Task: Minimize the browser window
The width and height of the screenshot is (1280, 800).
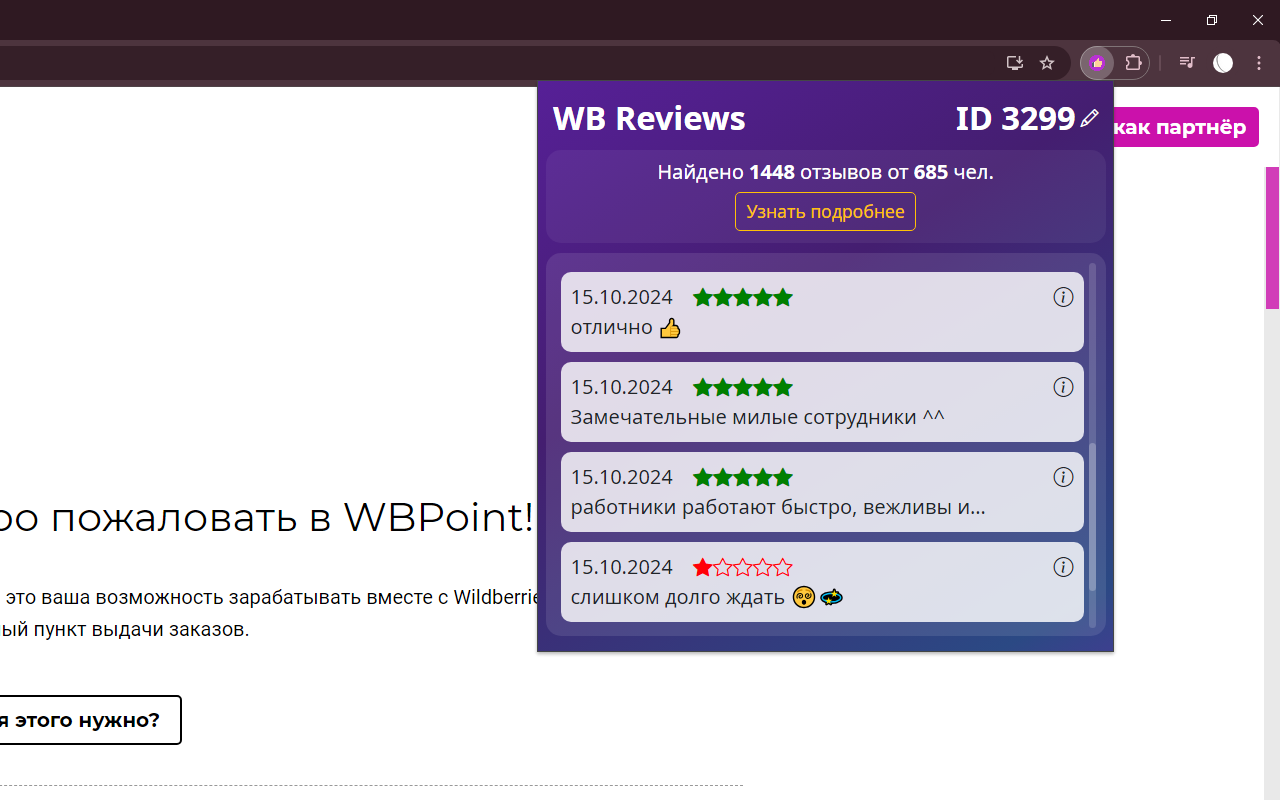Action: [1165, 20]
